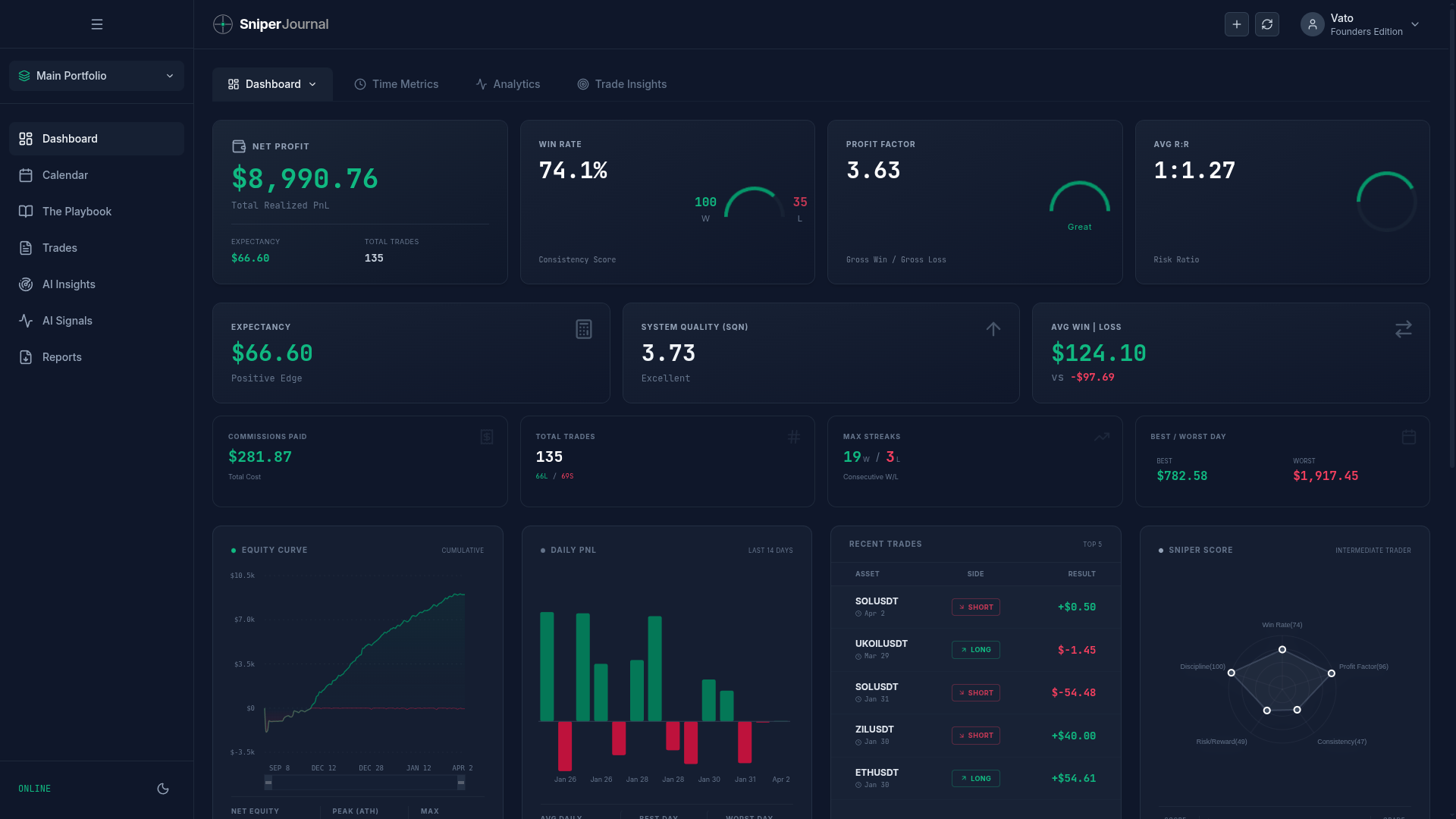Click SHORT badge on ZILUSDT row
Viewport: 1456px width, 819px height.
pos(976,736)
